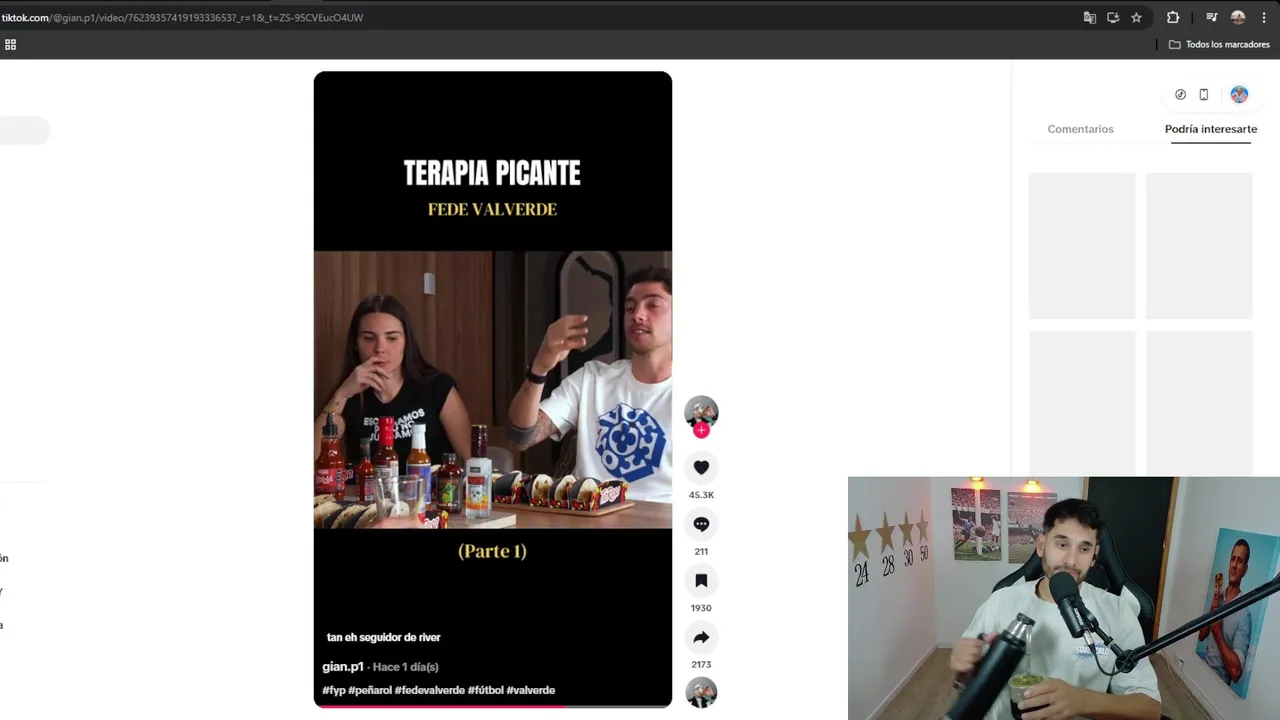The width and height of the screenshot is (1280, 720).
Task: Save the video with the bookmark icon
Action: click(701, 580)
